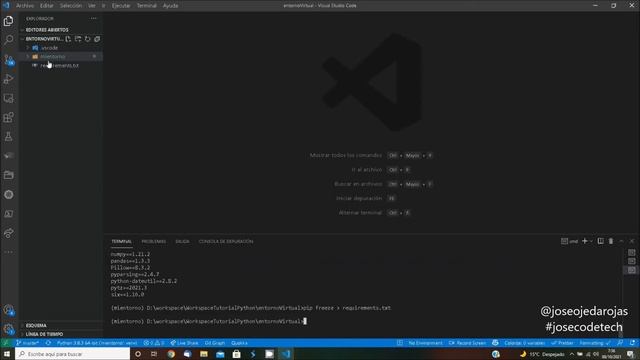Focus Windows search box 'Escribe aquí para buscar'
640x360 pixels.
click(x=73, y=354)
